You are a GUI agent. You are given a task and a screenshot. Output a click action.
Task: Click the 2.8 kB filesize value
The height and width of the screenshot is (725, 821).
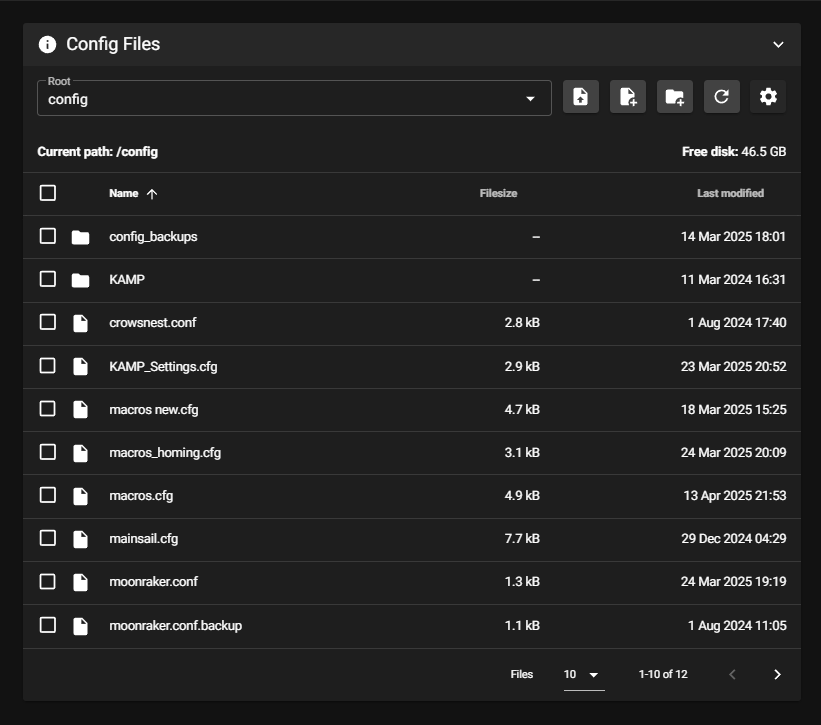click(522, 322)
